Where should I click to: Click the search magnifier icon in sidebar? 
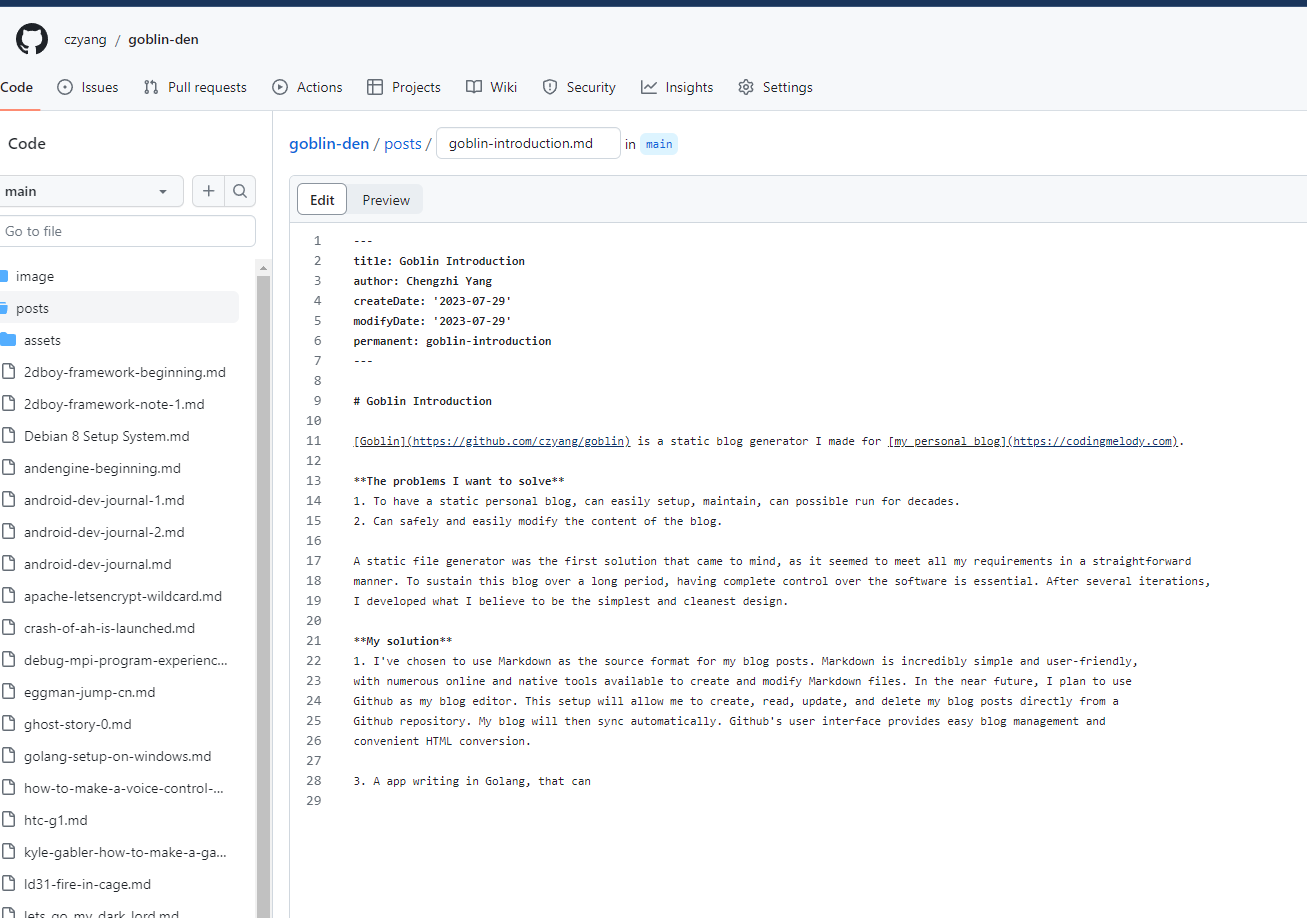pos(240,191)
